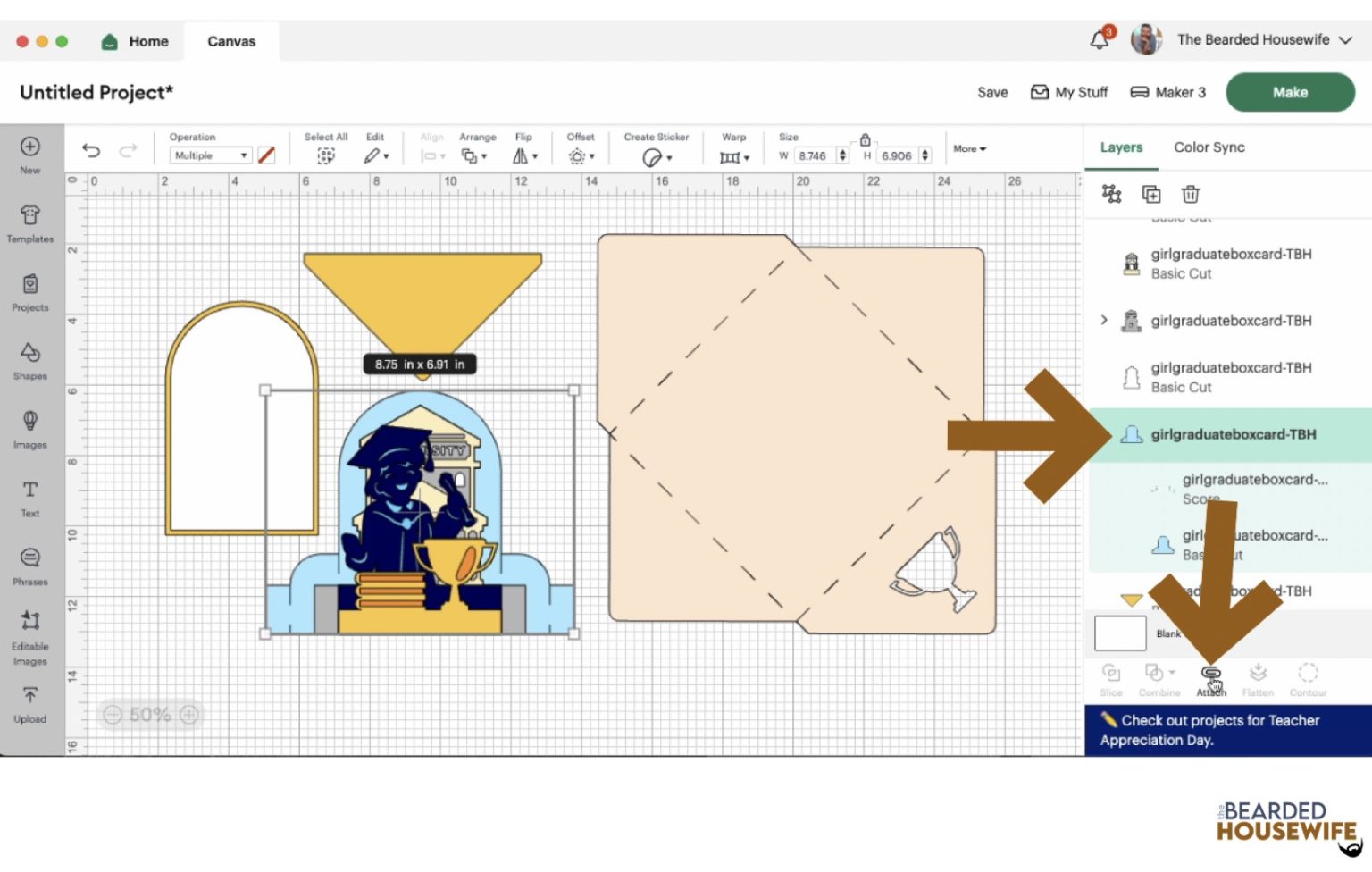Click the Upload icon in the sidebar
Screen dimensions: 1372x872
(30, 703)
